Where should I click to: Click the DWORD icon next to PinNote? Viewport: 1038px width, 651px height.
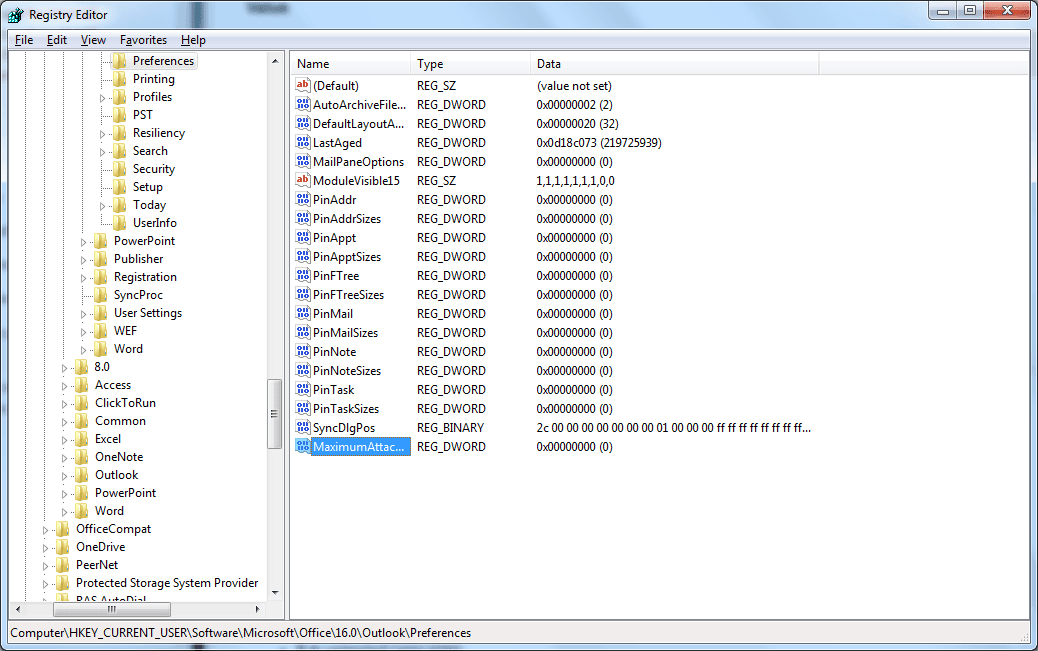(303, 351)
